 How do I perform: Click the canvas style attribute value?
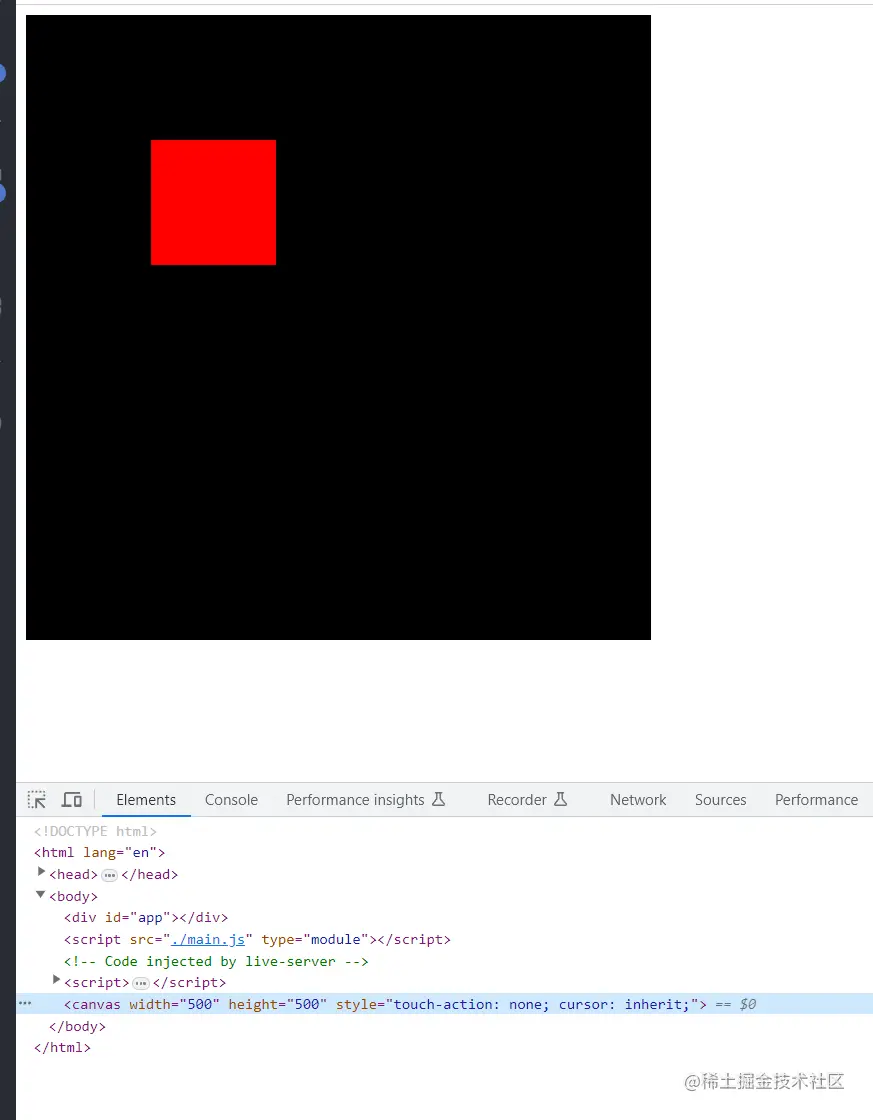tap(542, 1004)
